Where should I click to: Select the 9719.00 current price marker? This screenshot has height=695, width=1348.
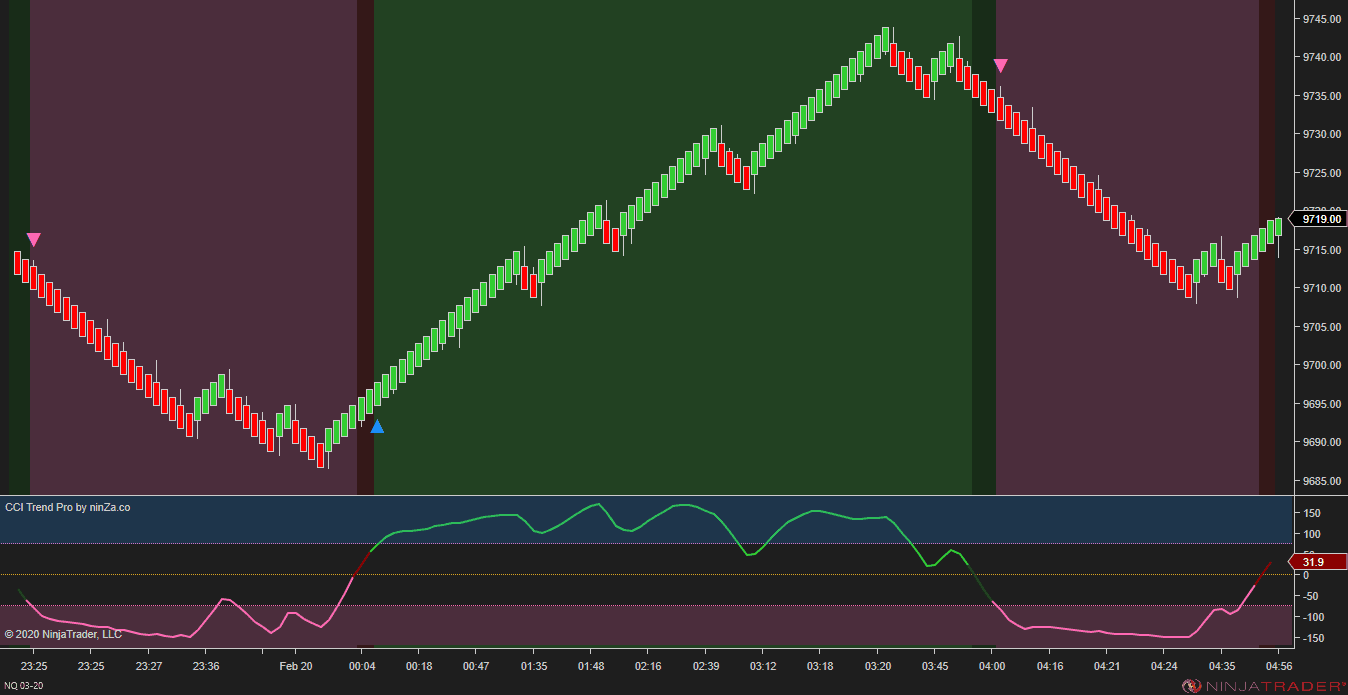[1318, 219]
